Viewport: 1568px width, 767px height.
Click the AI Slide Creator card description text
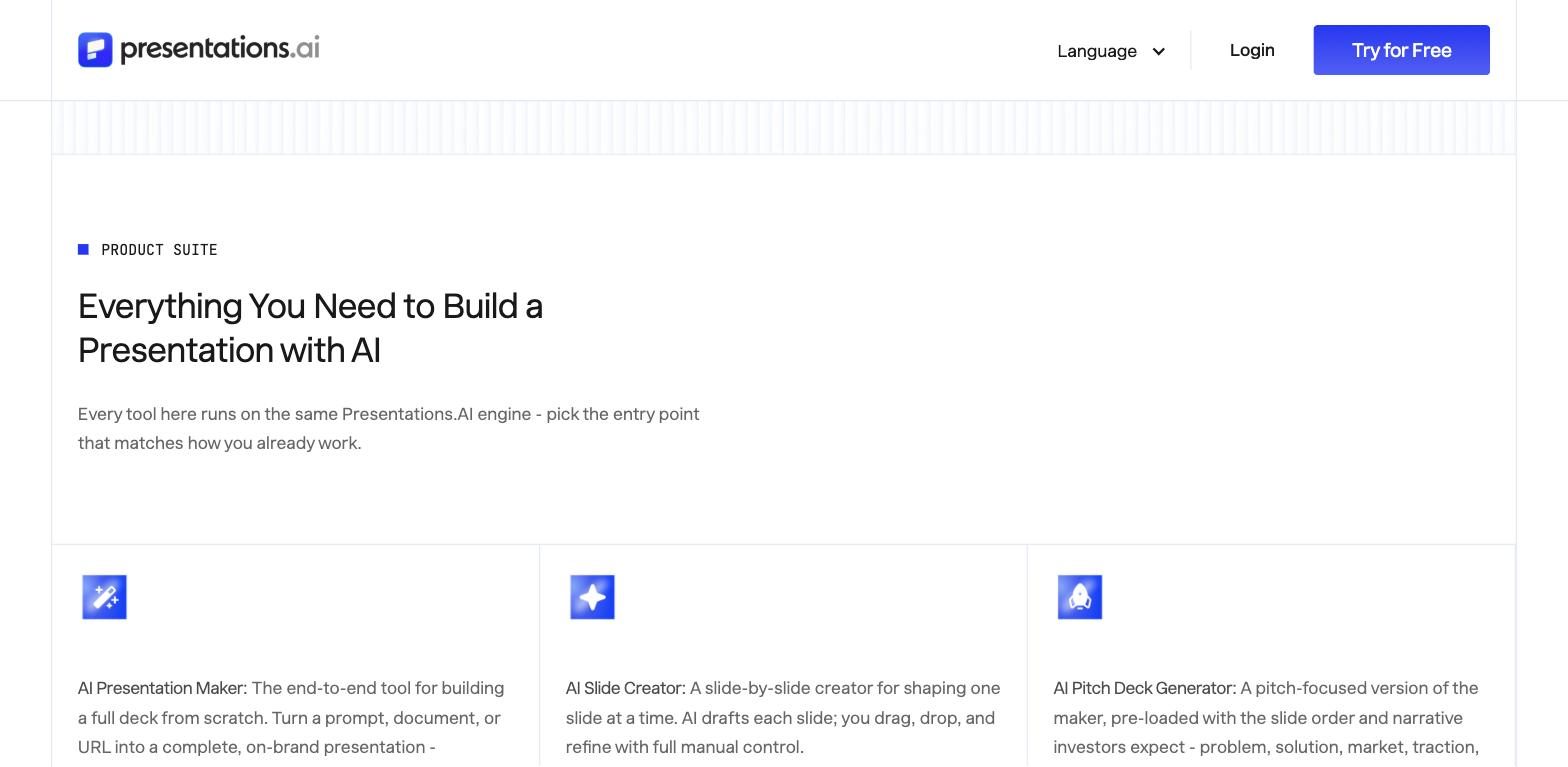783,718
